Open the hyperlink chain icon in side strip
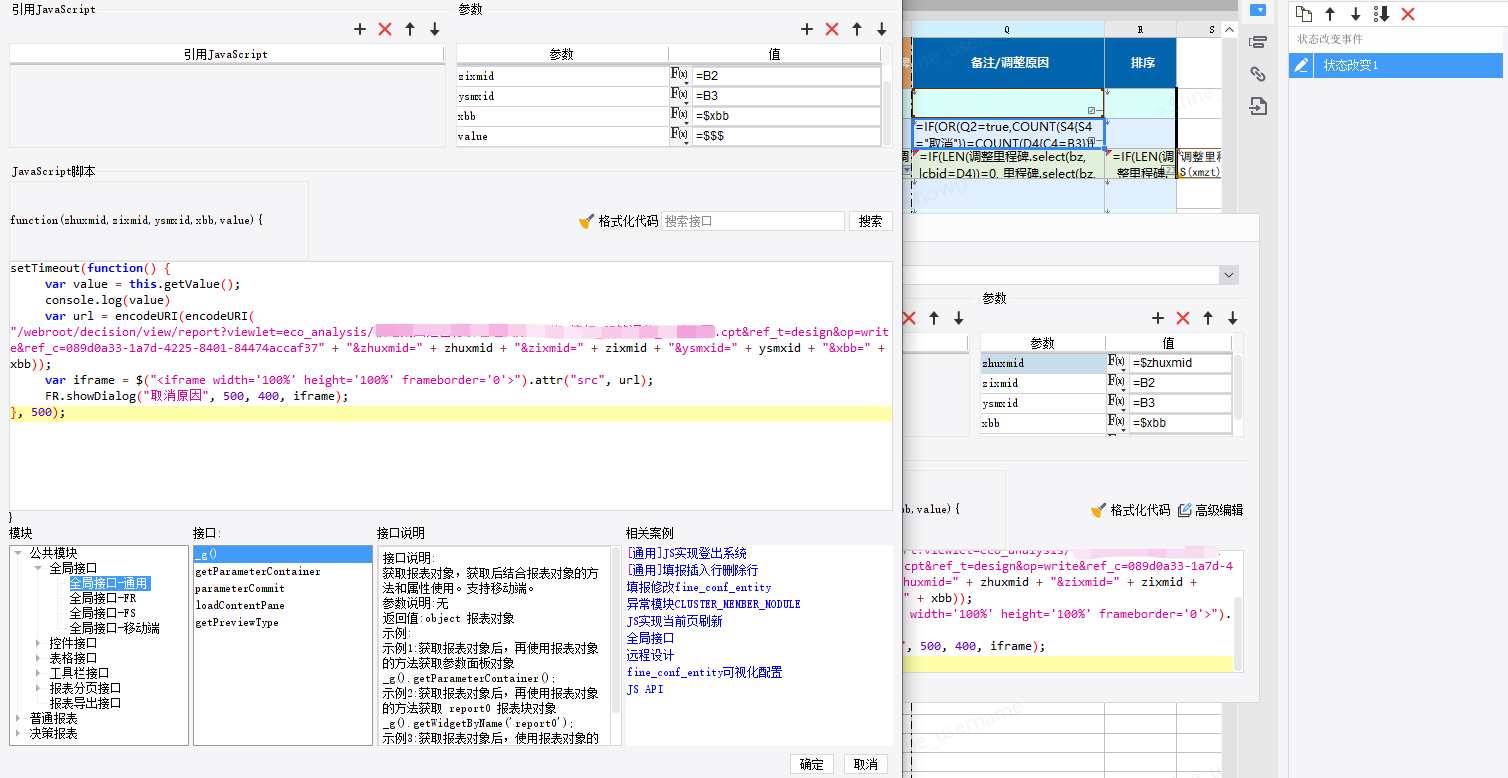This screenshot has height=778, width=1508. (1258, 74)
